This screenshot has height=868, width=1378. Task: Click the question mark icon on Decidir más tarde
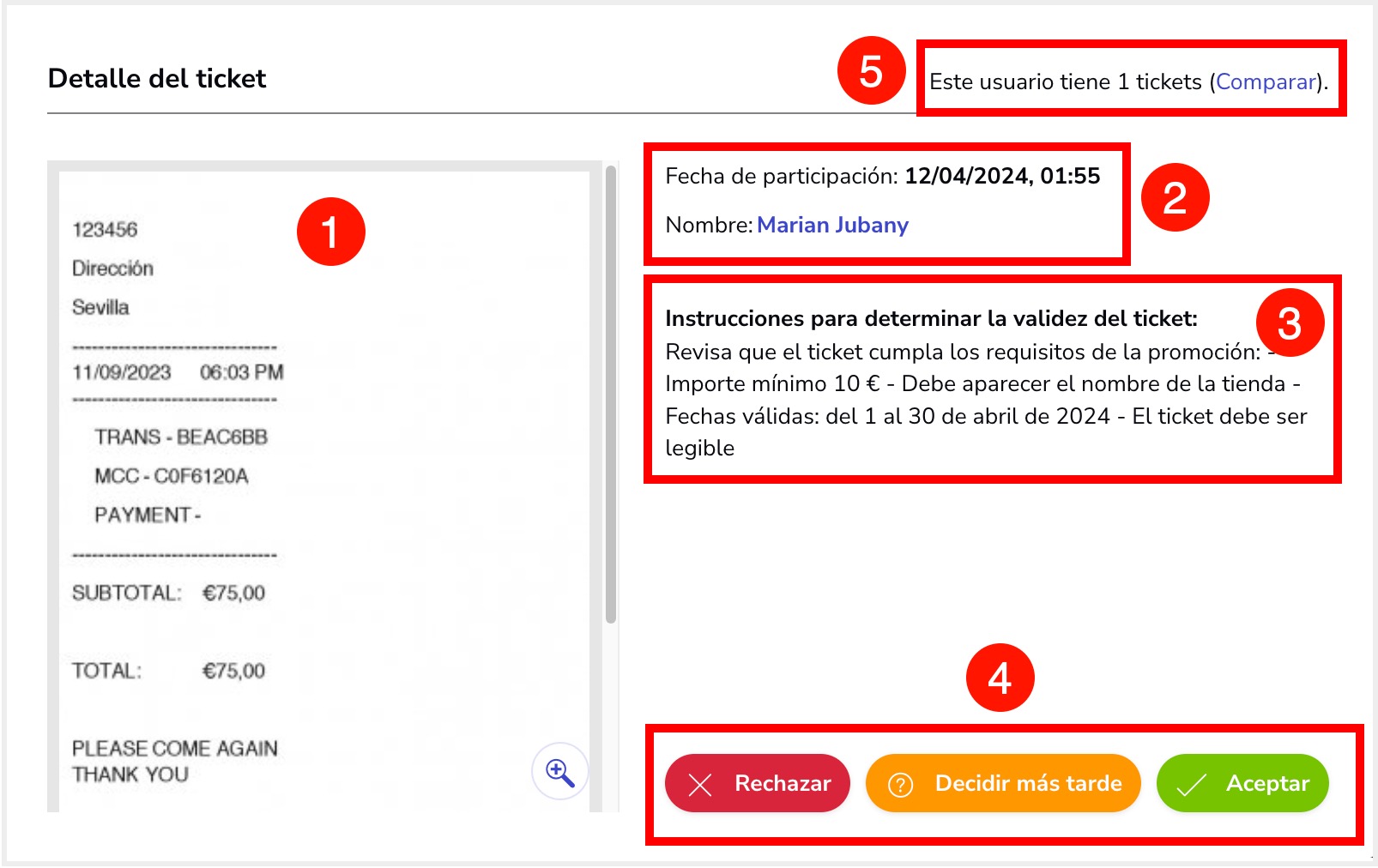(900, 784)
